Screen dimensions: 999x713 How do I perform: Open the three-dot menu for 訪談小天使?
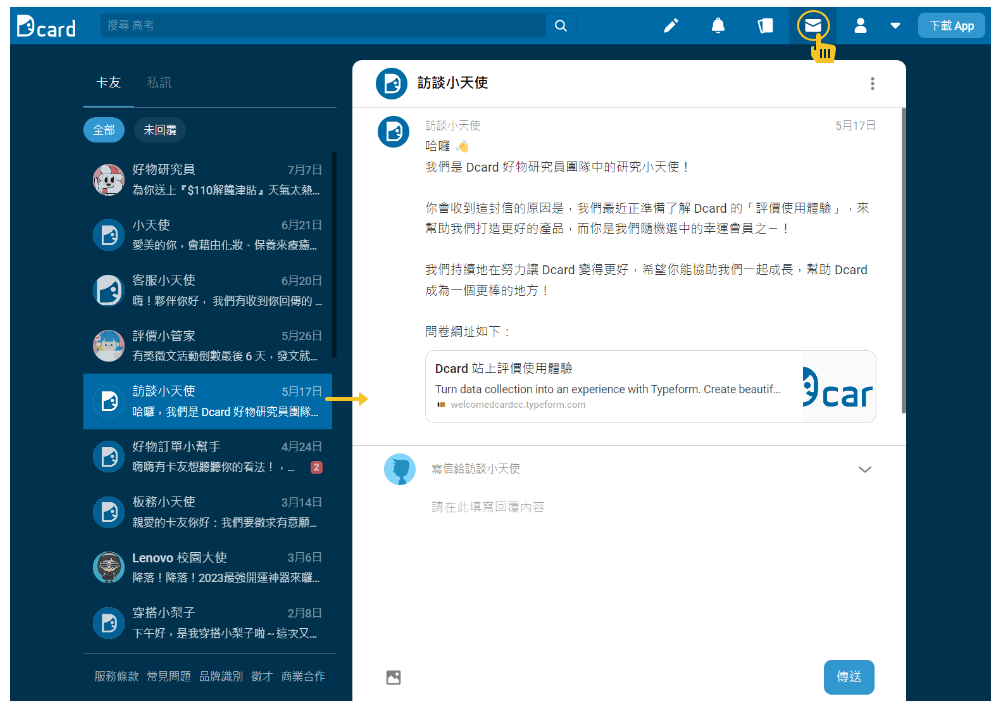pyautogui.click(x=872, y=84)
